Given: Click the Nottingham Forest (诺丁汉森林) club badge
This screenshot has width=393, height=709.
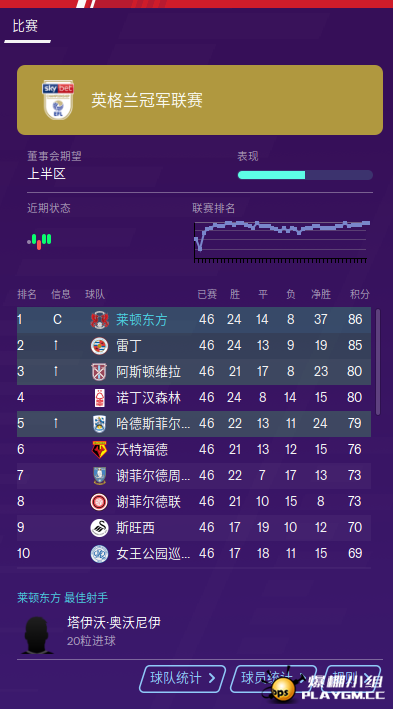Looking at the screenshot, I should (x=99, y=398).
